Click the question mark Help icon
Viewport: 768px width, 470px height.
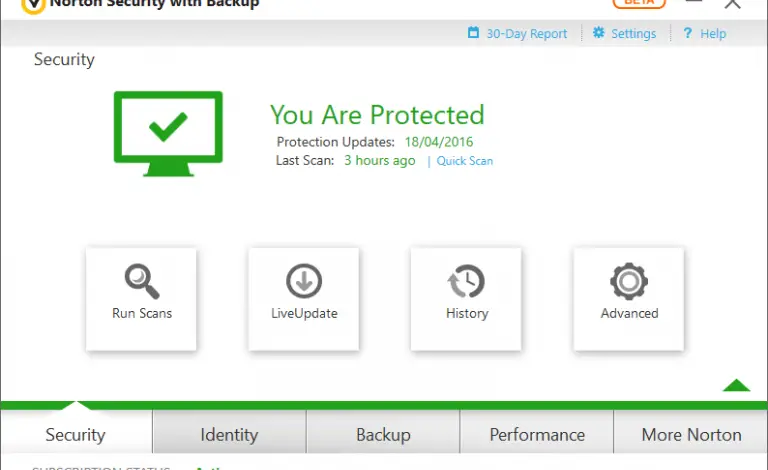coord(688,33)
